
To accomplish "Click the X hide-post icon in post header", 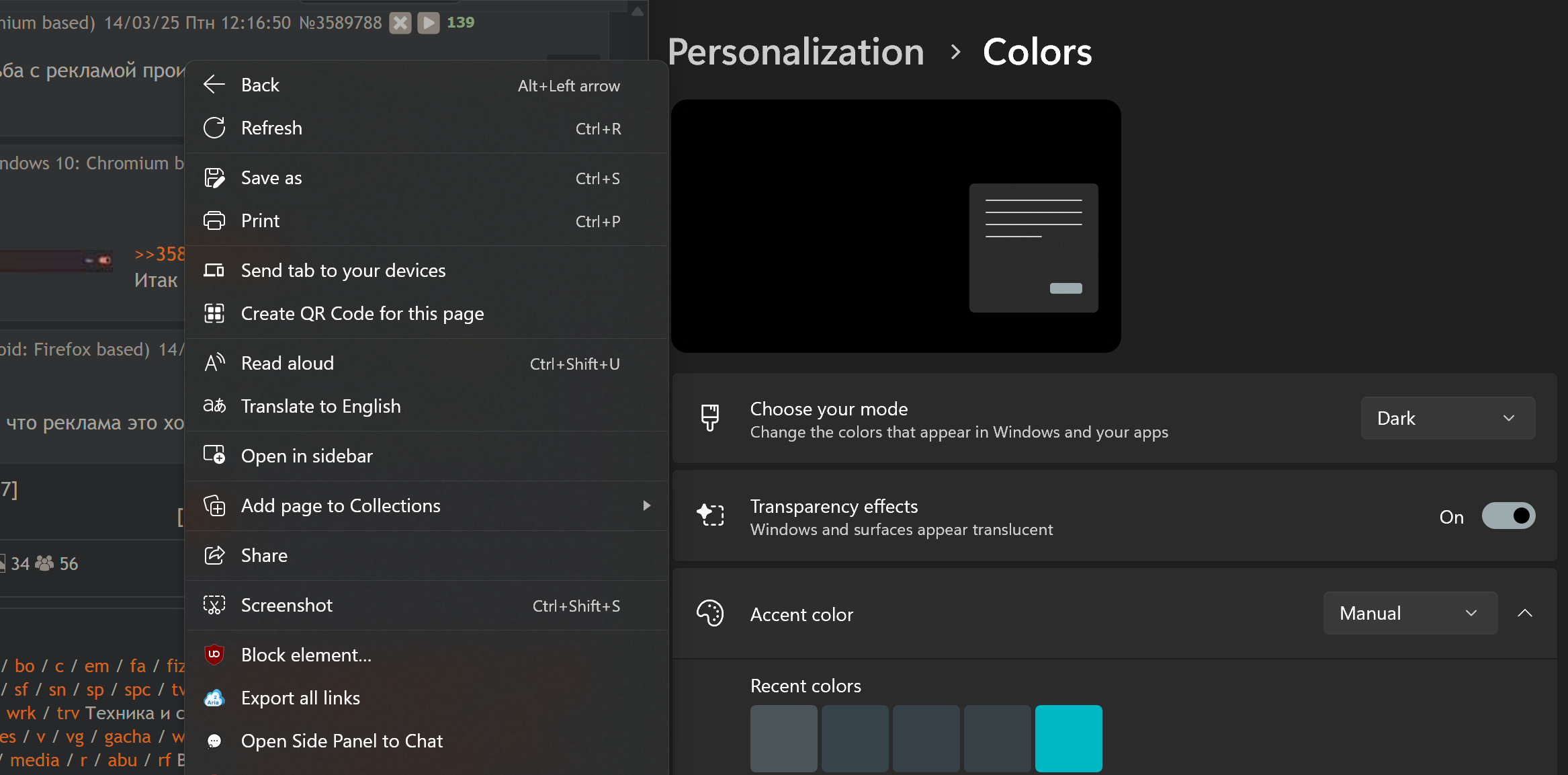I will point(400,23).
